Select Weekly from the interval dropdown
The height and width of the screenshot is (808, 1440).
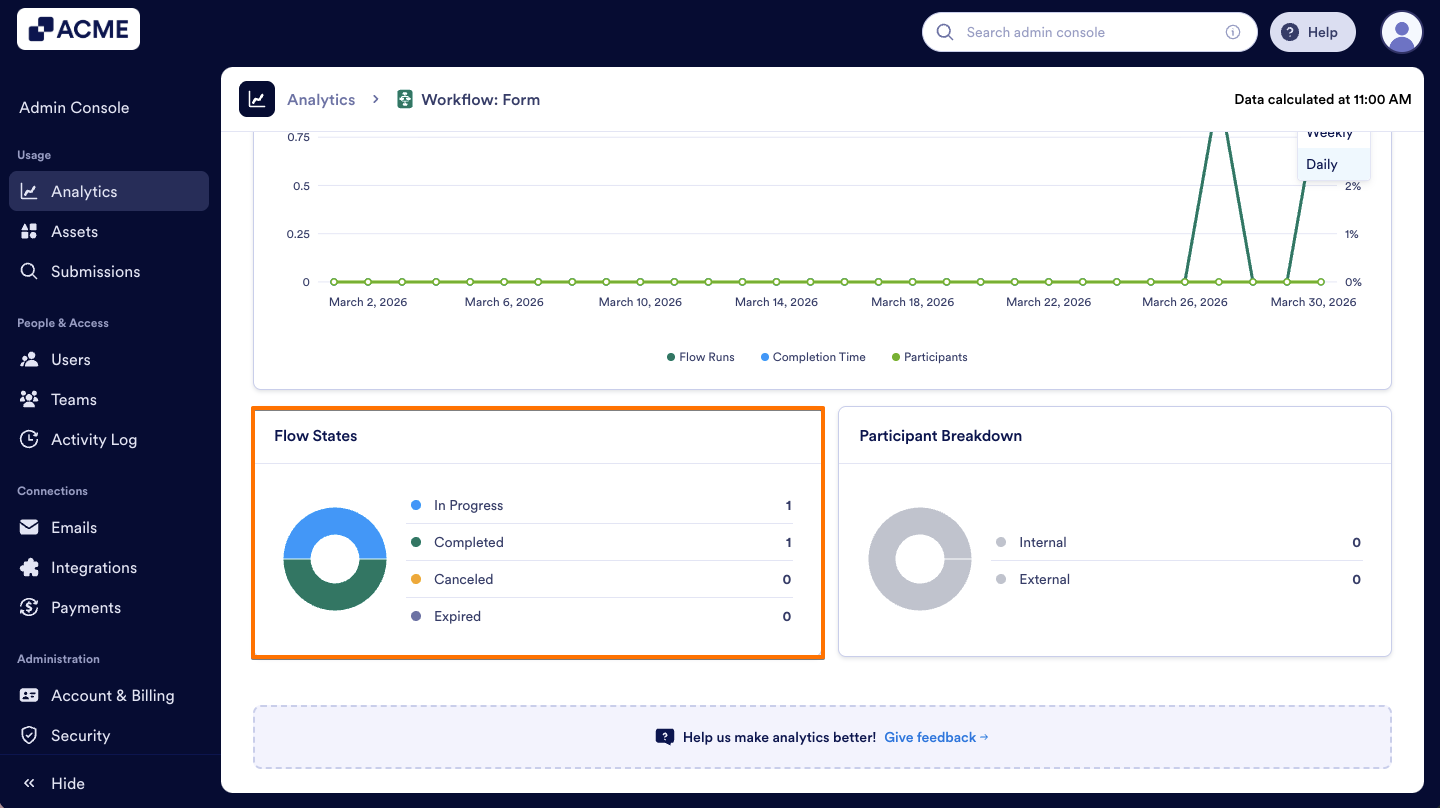tap(1329, 133)
